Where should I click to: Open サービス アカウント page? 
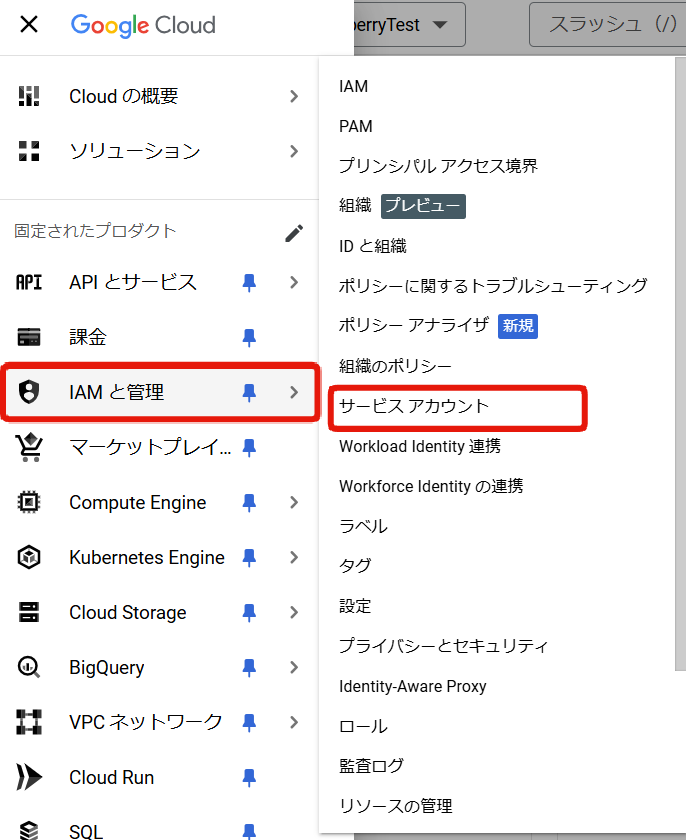pyautogui.click(x=414, y=406)
